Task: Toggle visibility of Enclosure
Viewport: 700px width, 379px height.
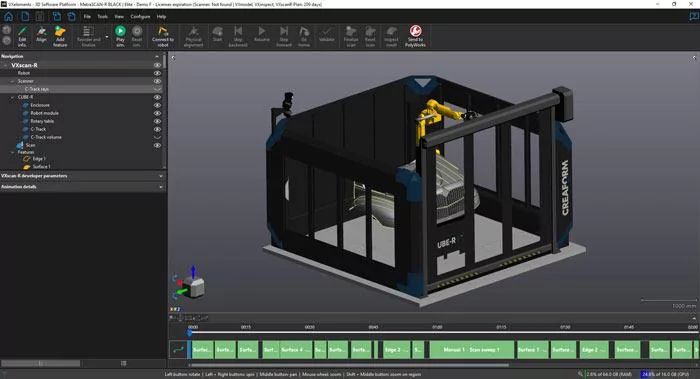Action: [157, 105]
